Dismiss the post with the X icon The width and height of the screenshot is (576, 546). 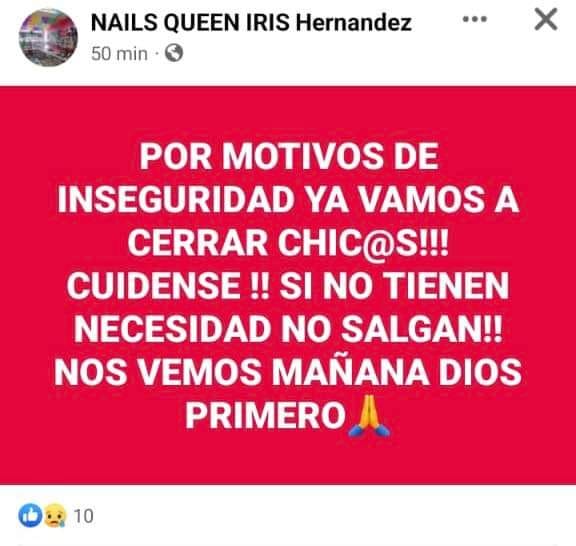pyautogui.click(x=546, y=19)
